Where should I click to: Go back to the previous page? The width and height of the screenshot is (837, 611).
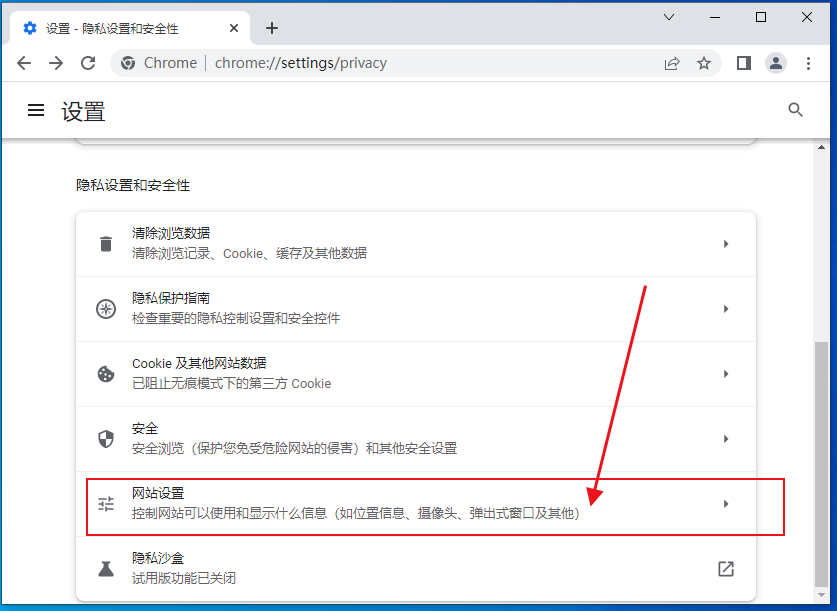[24, 63]
